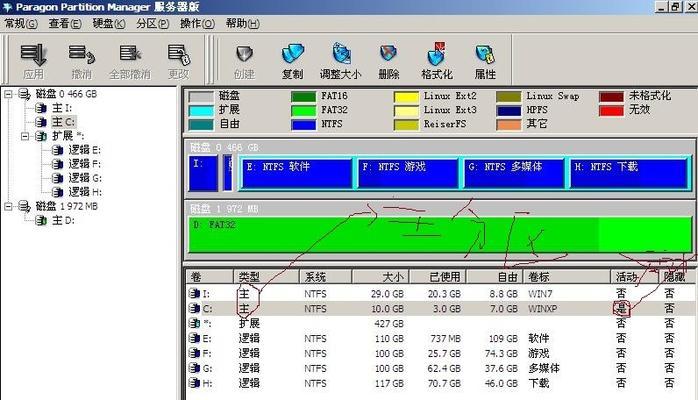The width and height of the screenshot is (698, 400).
Task: Sort by the 卷标 column header
Action: [x=567, y=277]
